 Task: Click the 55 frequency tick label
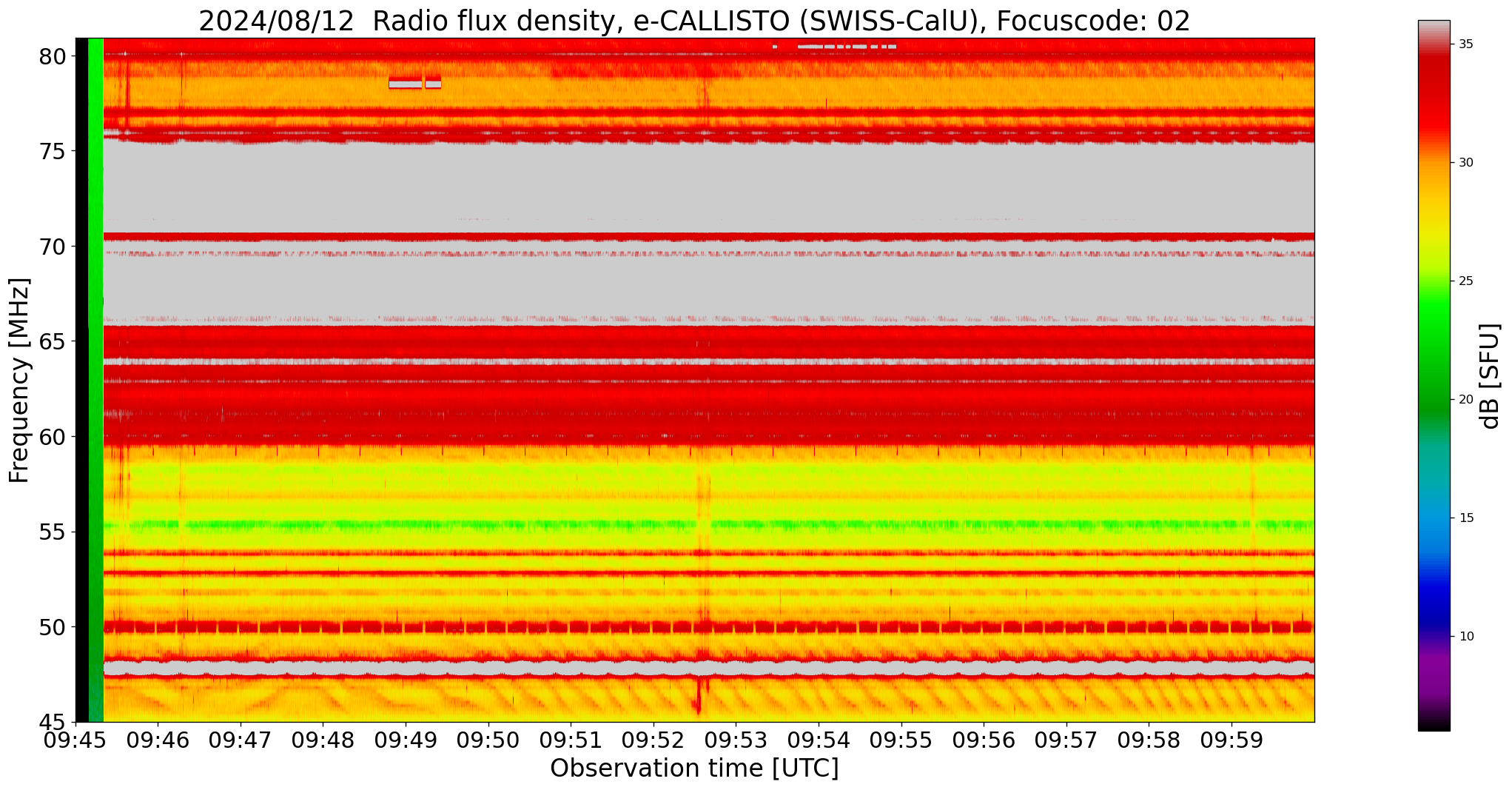(x=53, y=532)
